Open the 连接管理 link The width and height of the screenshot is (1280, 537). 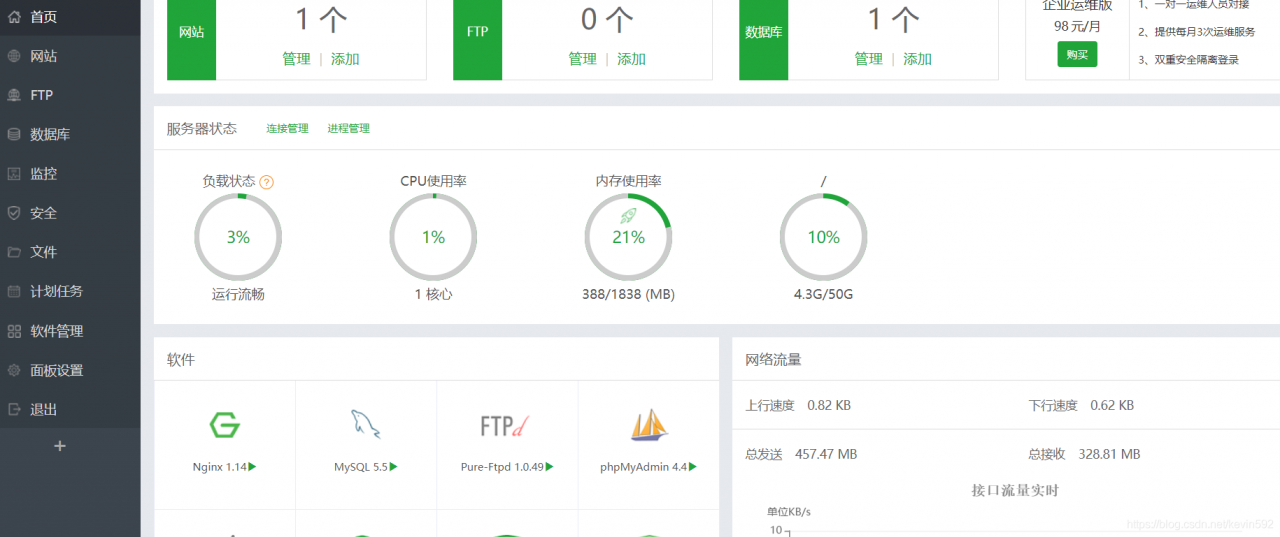pyautogui.click(x=287, y=129)
